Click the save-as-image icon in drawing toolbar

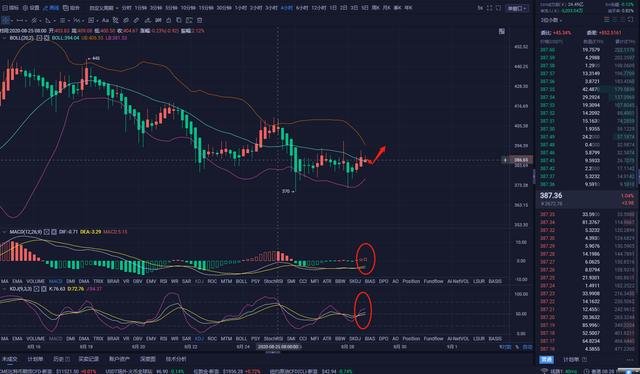click(x=189, y=20)
